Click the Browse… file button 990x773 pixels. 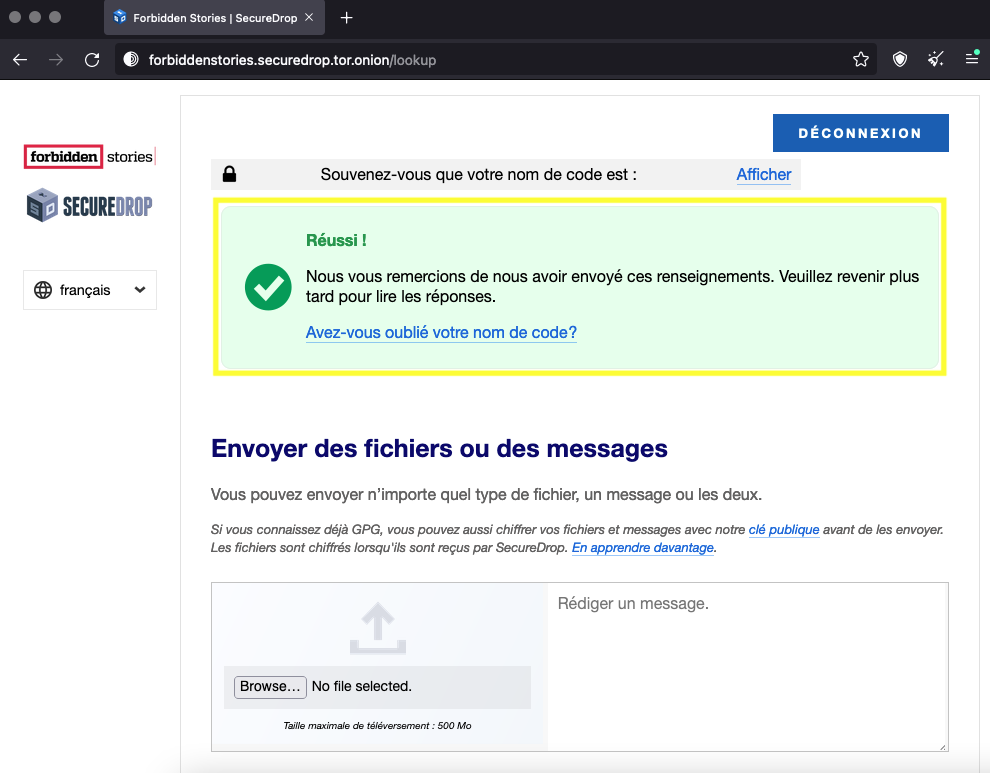(270, 686)
